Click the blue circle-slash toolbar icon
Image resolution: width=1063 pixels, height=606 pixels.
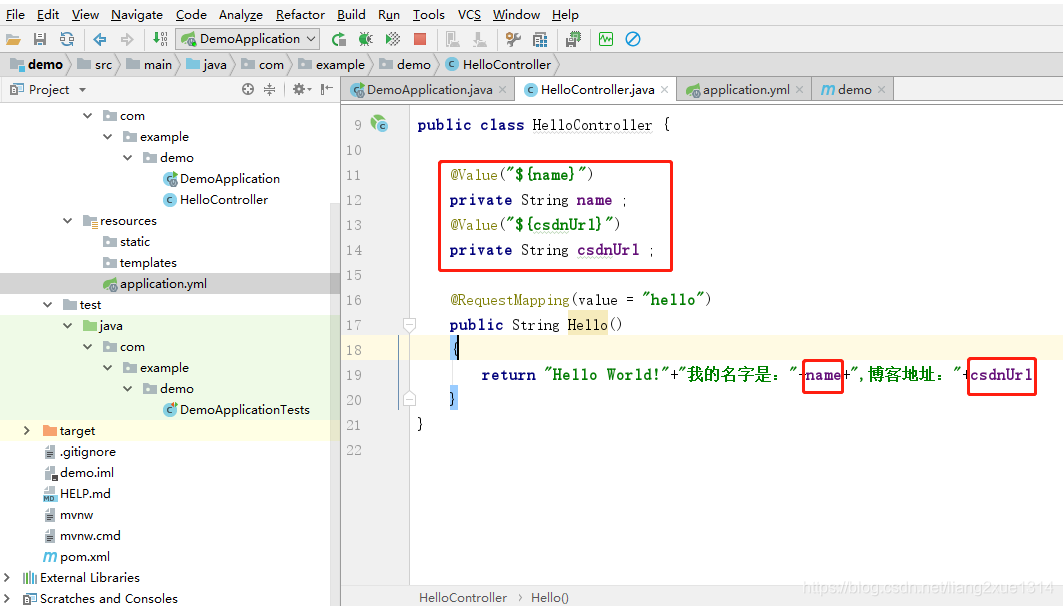pos(633,39)
